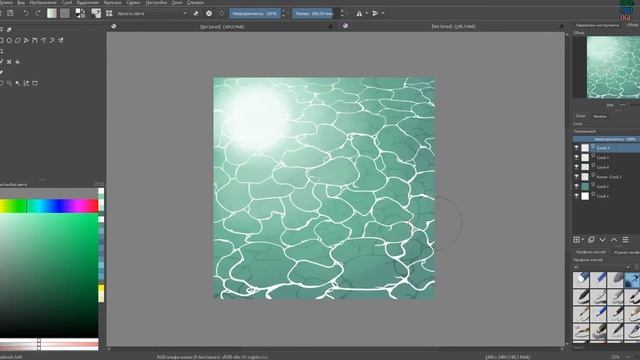Open the pattern picker in the toolbar
Viewport: 640px width, 360px height.
(65, 13)
